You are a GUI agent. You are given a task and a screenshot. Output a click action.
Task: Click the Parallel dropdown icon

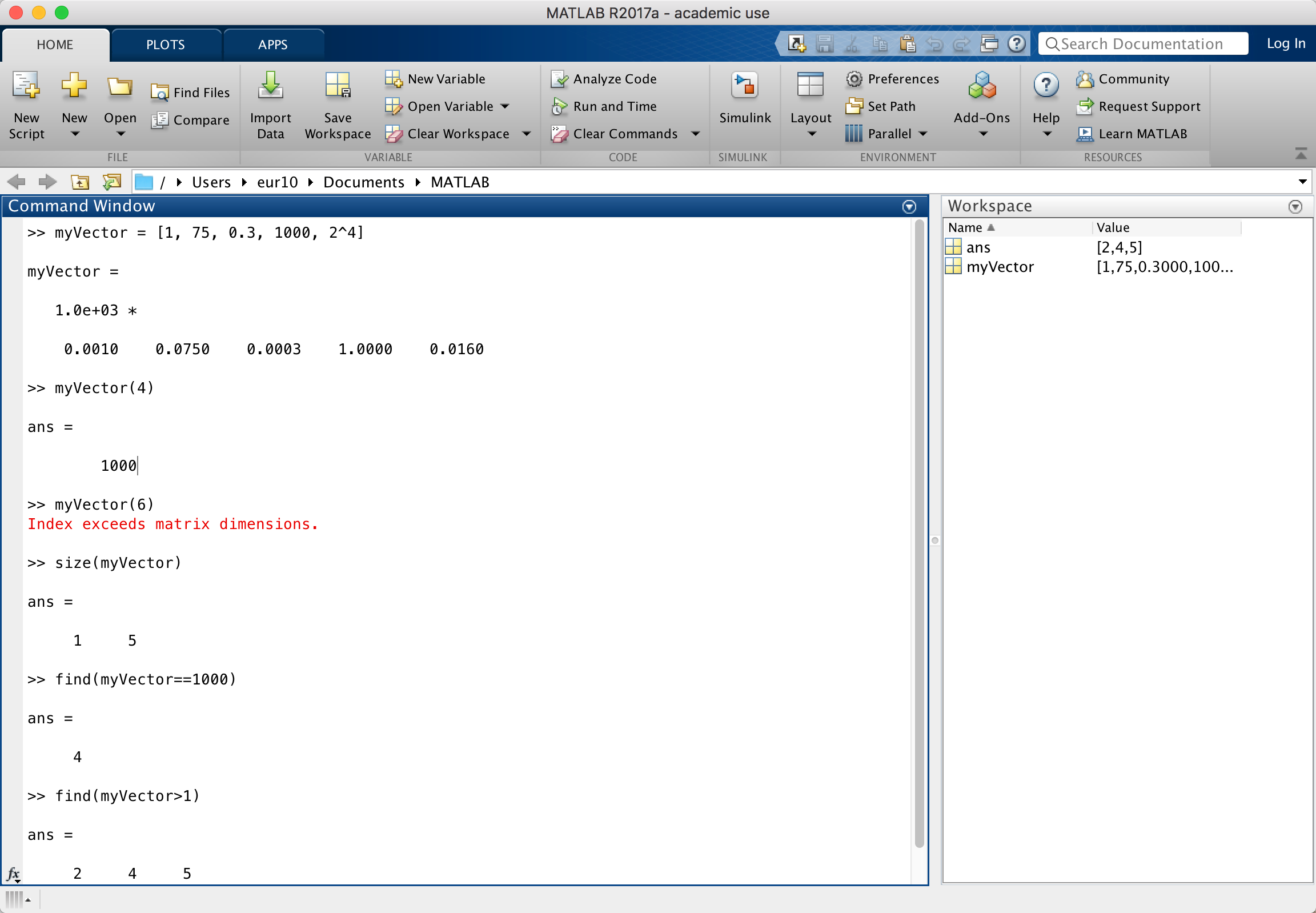click(x=921, y=132)
